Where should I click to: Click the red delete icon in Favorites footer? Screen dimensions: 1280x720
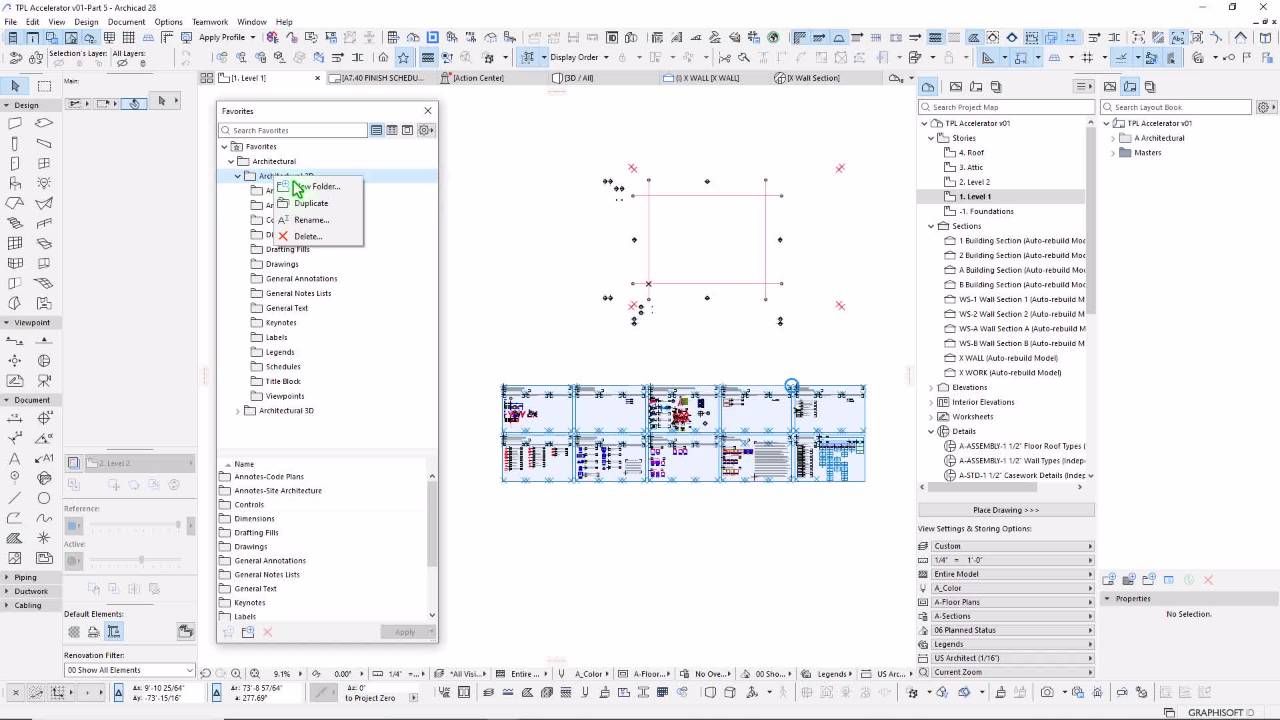click(267, 632)
